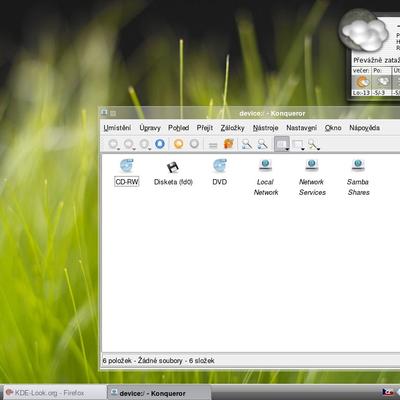Click the Forward navigation toolbar button
The height and width of the screenshot is (400, 400).
coord(145,144)
